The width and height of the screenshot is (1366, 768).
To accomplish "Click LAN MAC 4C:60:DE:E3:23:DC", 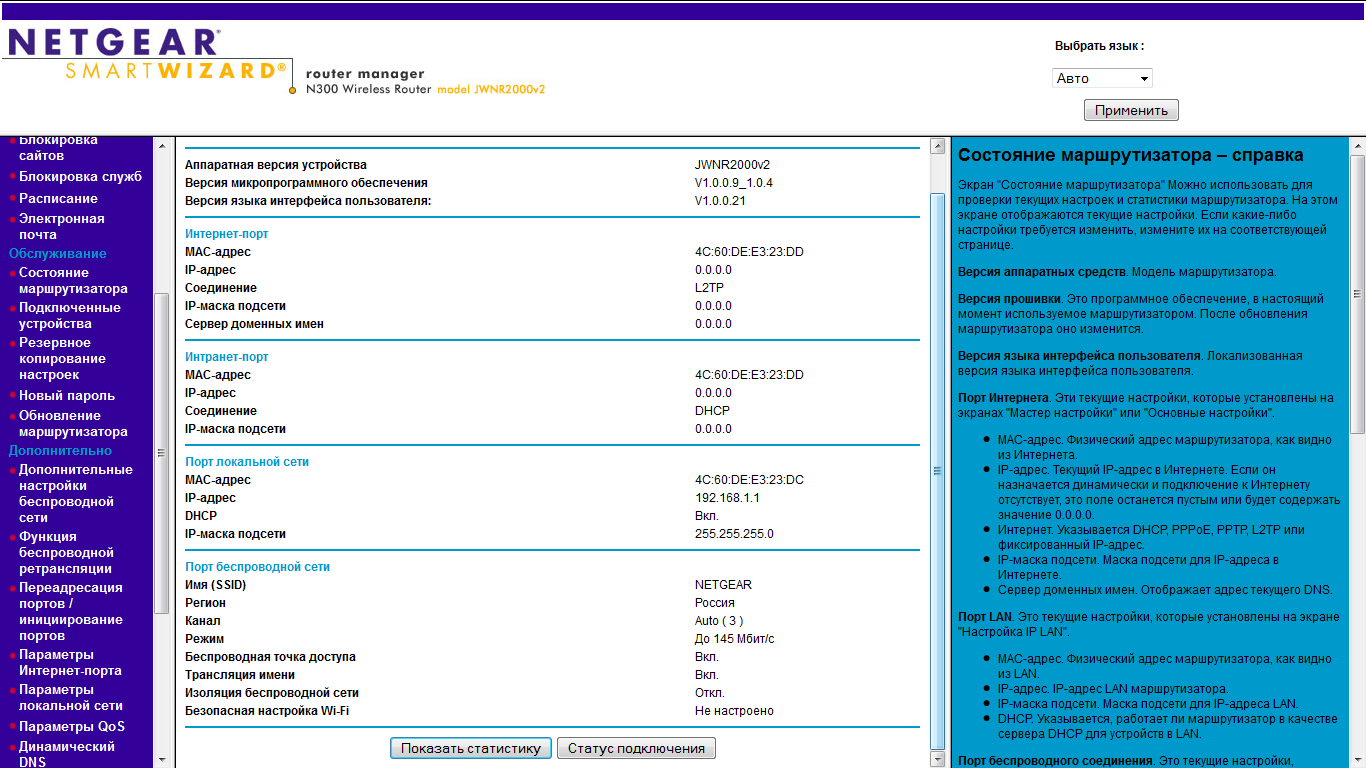I will (749, 480).
